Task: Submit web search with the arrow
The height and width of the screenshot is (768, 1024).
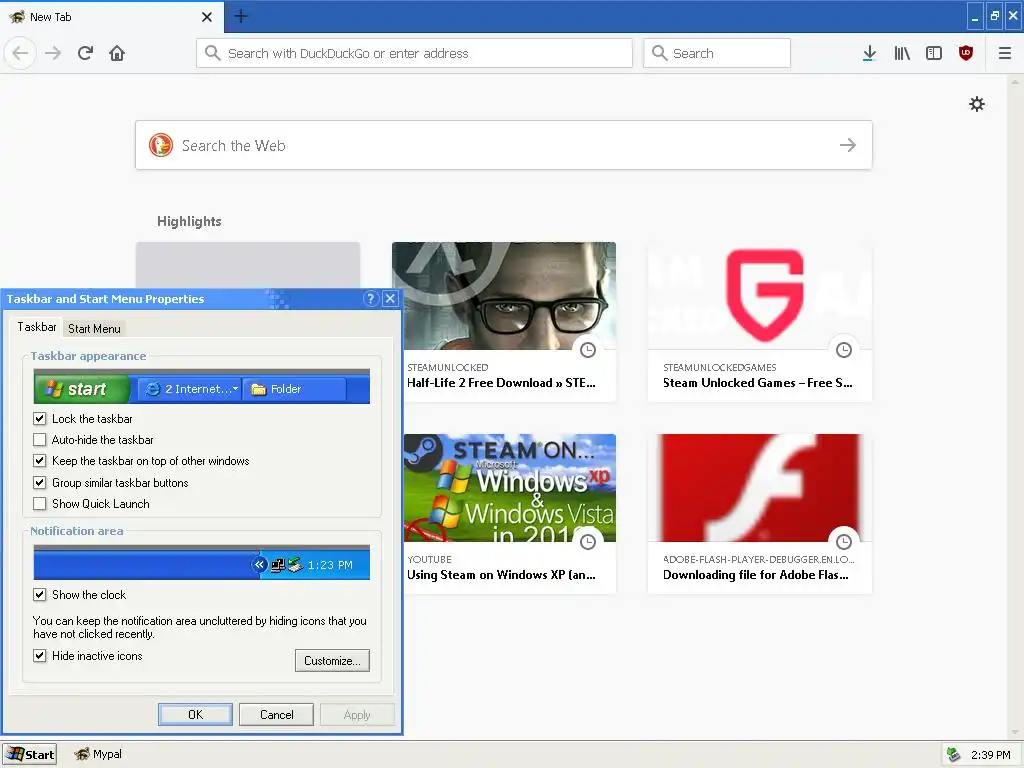Action: tap(848, 145)
